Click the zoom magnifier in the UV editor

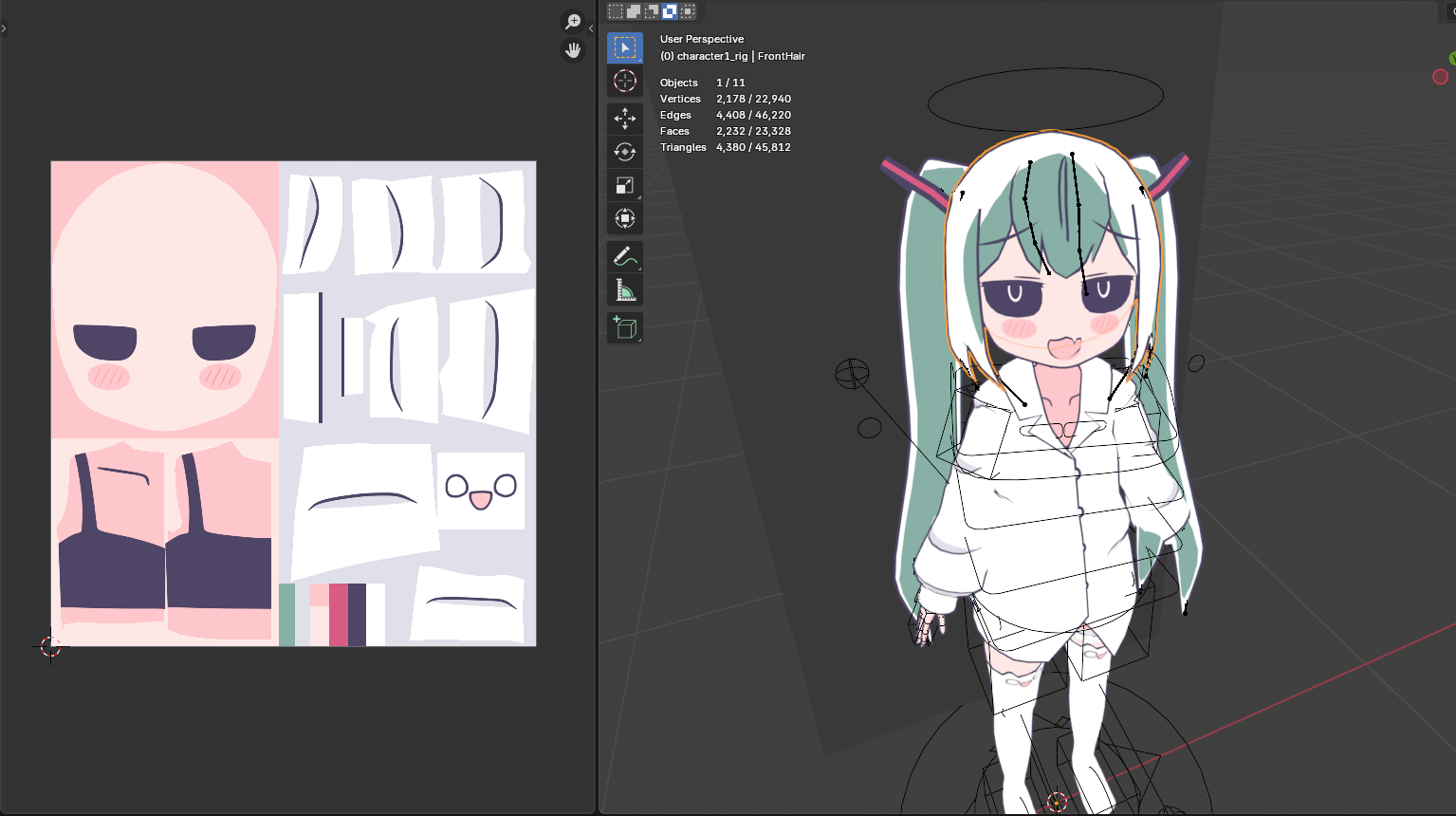coord(573,21)
